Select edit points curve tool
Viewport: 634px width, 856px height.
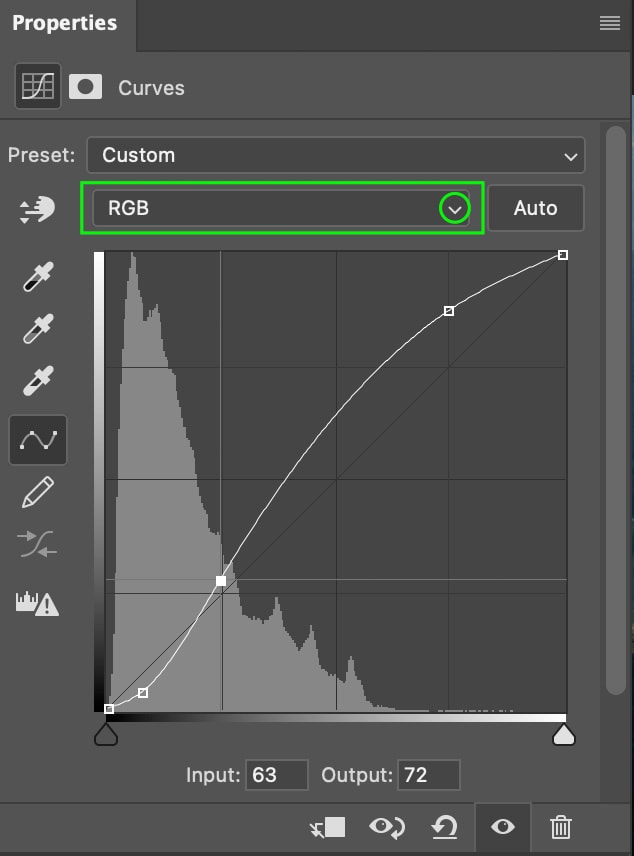point(38,440)
